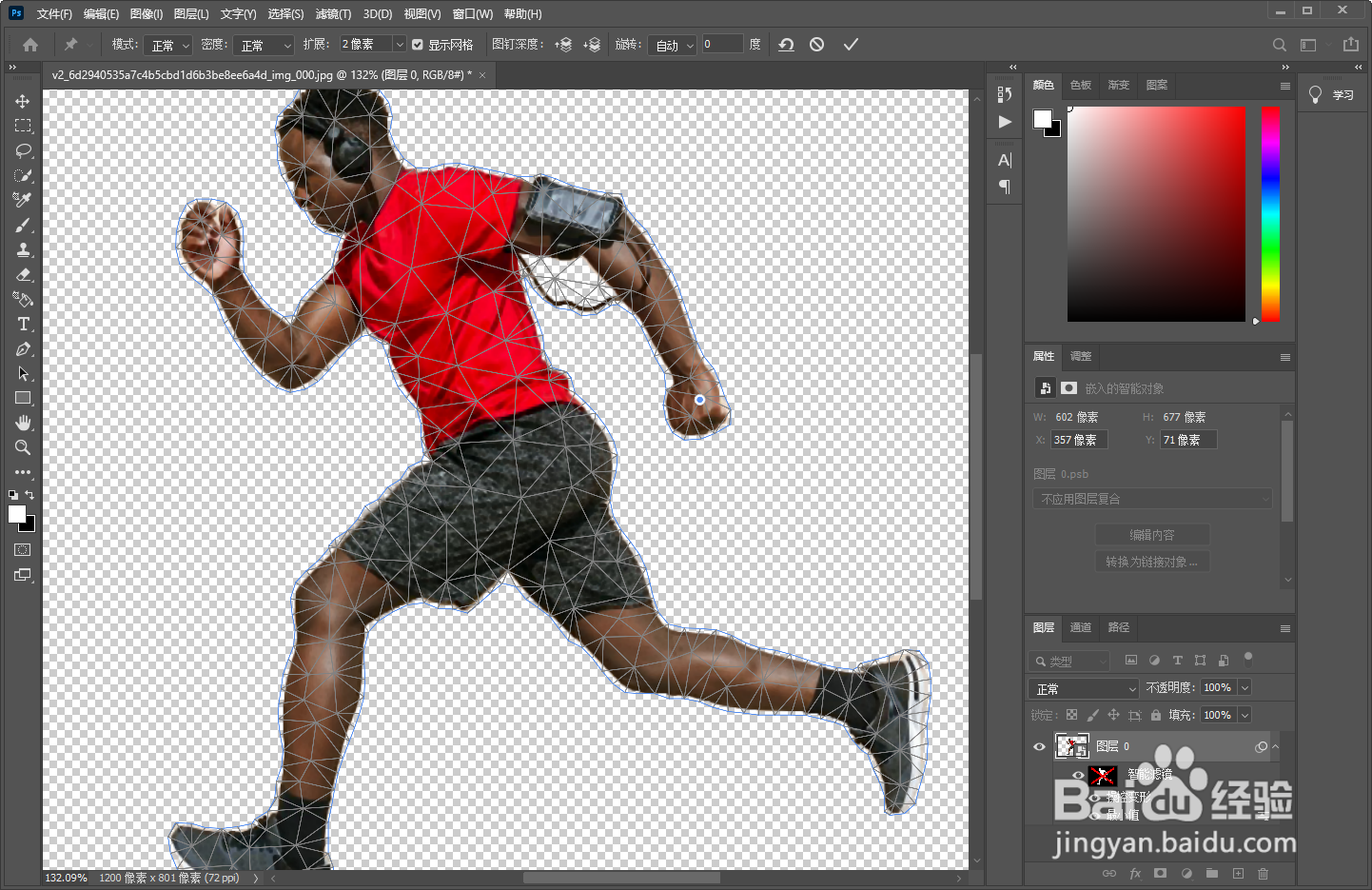Viewport: 1372px width, 890px height.
Task: Select the Move tool
Action: [23, 101]
